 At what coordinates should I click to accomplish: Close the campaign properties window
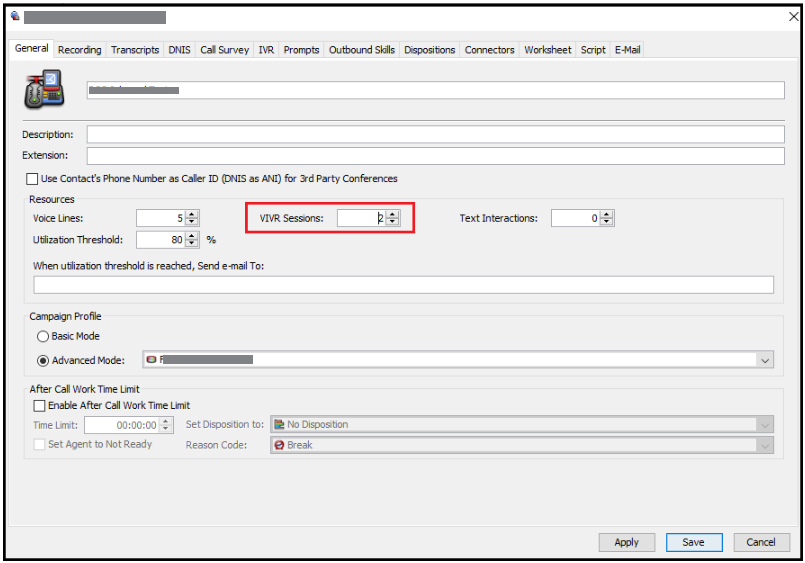[793, 16]
